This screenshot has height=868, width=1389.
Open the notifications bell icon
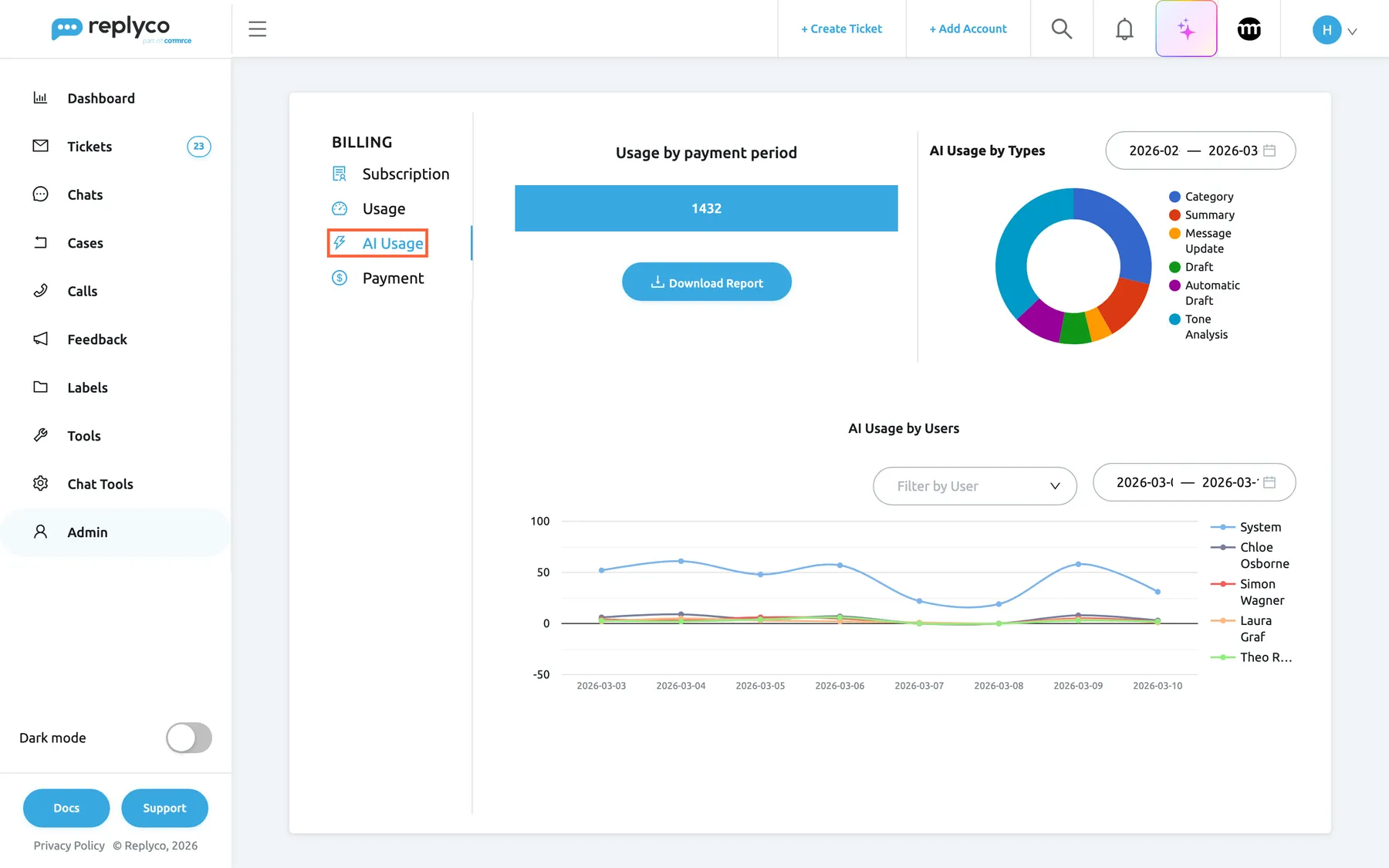point(1124,29)
